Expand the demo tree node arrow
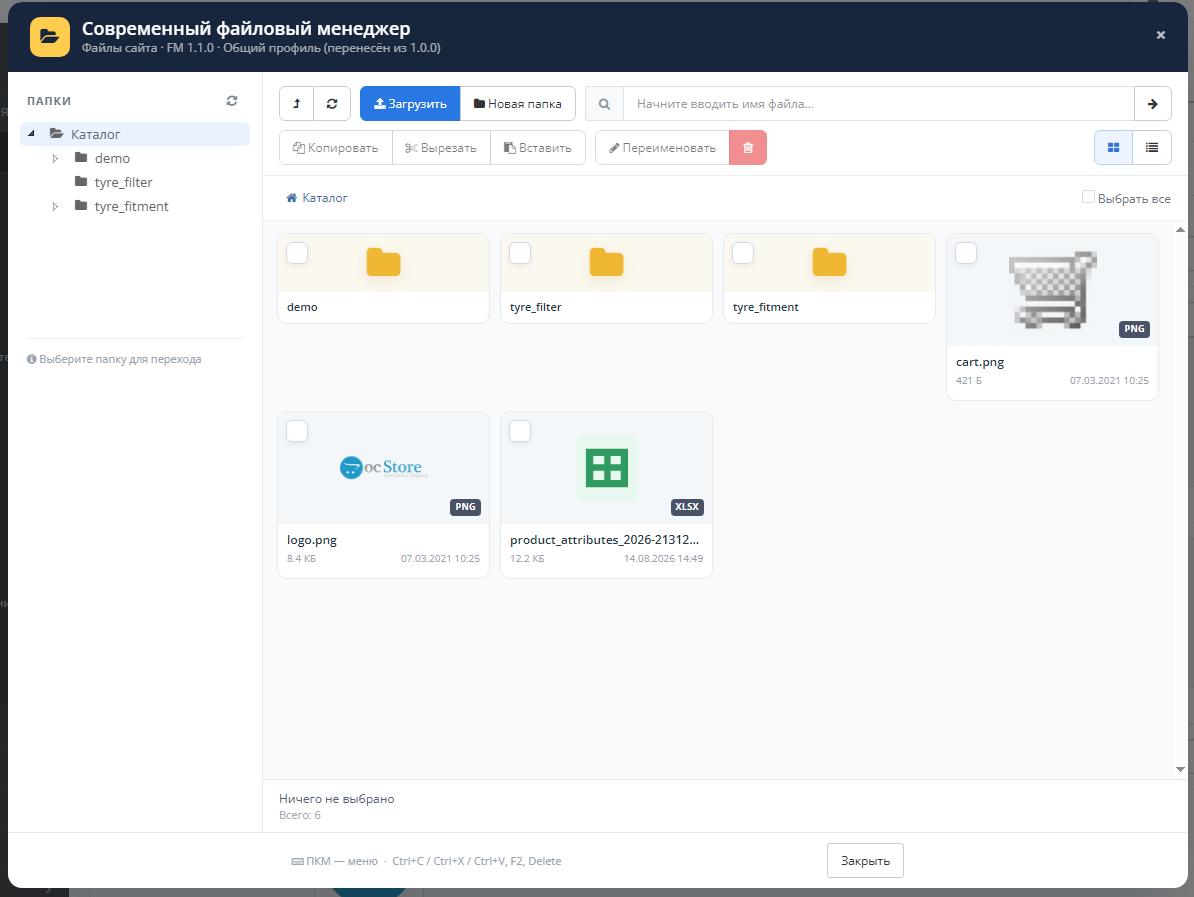1194x897 pixels. [x=56, y=158]
